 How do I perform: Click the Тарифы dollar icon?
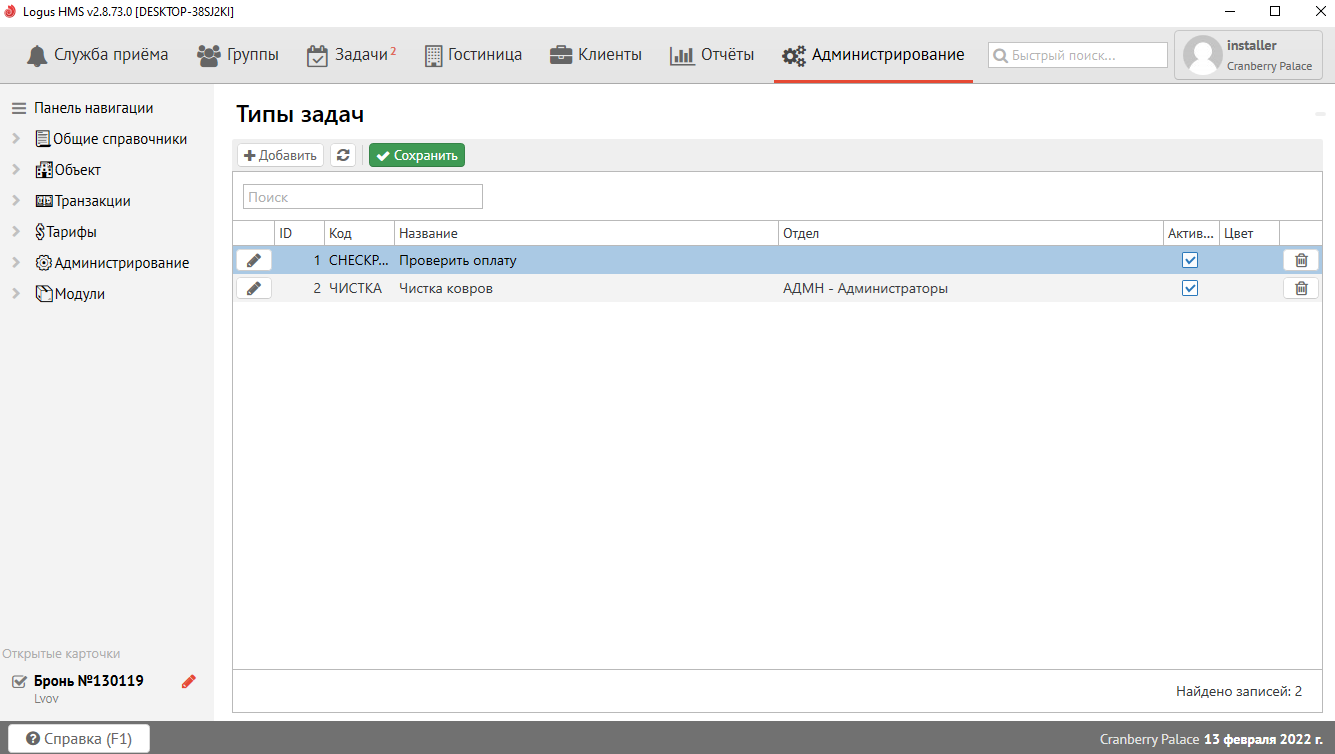(x=40, y=232)
